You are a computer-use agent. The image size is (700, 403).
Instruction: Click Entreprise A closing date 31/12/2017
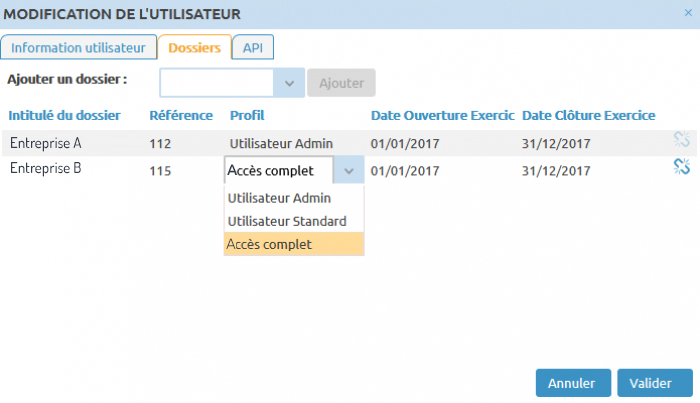pos(556,144)
